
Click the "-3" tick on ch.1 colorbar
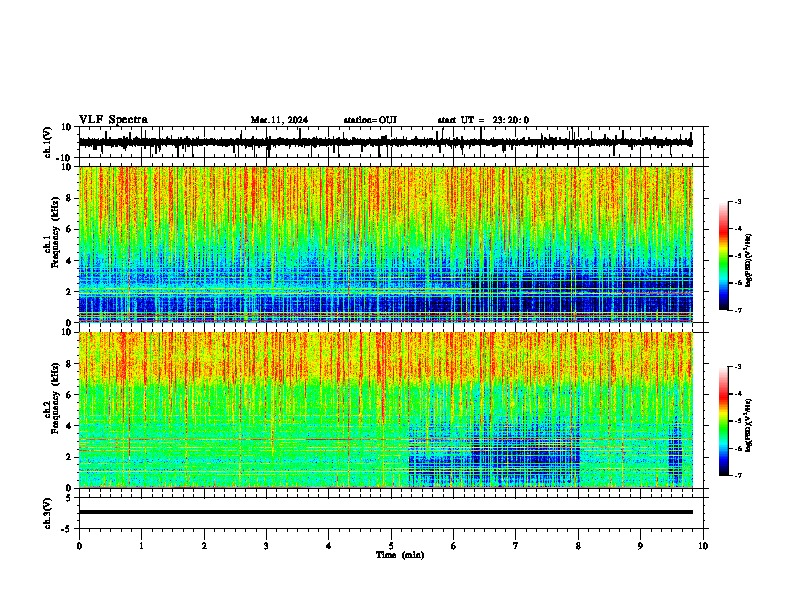tap(738, 201)
